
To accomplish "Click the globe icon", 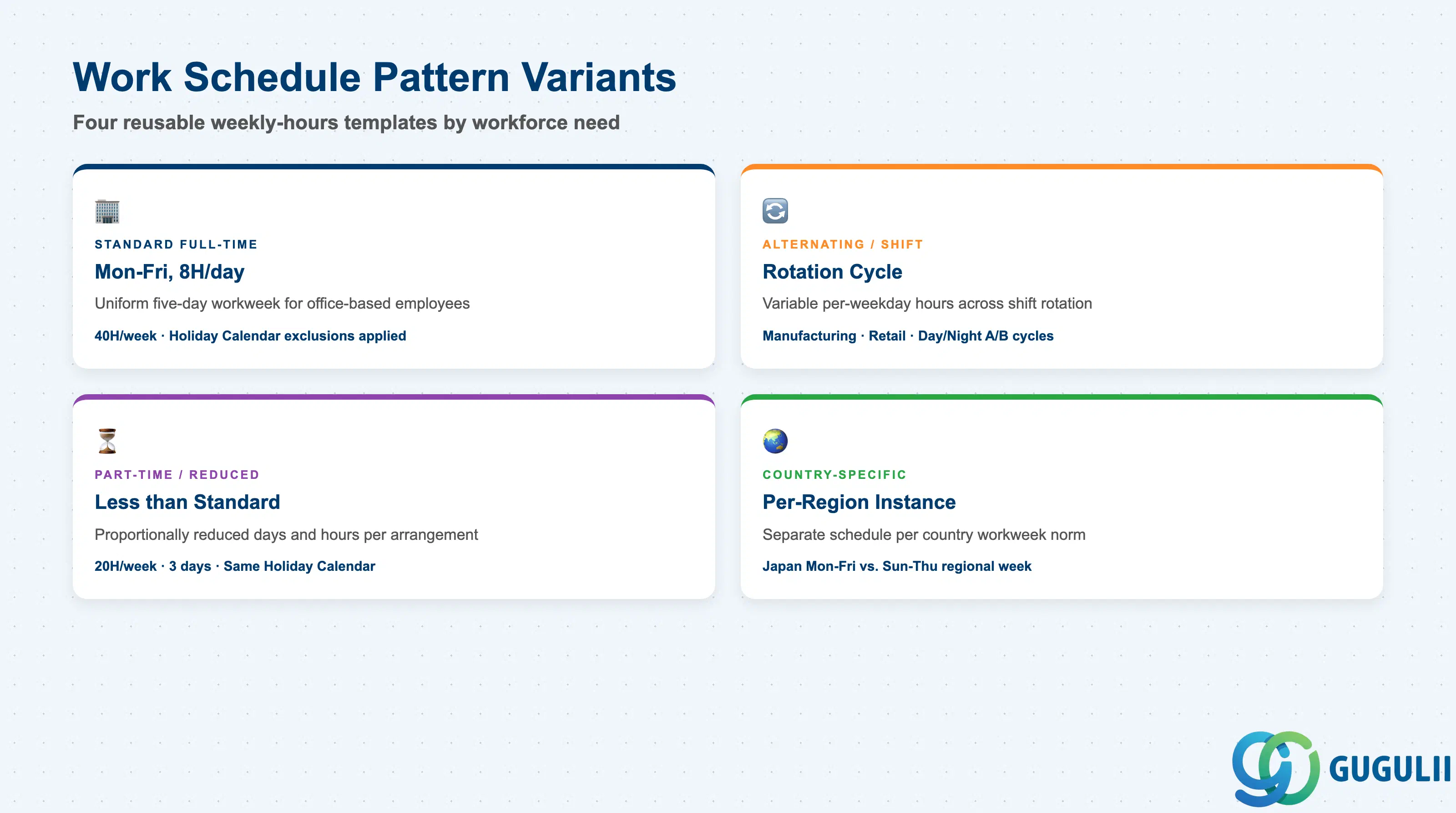I will pos(775,441).
